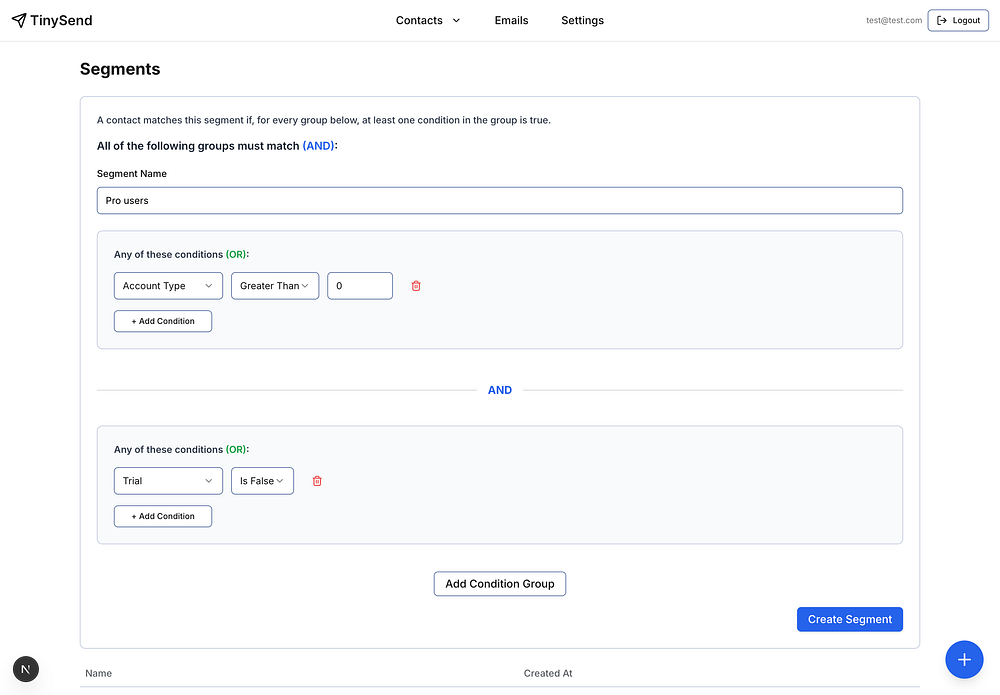Expand the Contacts menu chevron
This screenshot has width=1000, height=695.
tap(457, 20)
